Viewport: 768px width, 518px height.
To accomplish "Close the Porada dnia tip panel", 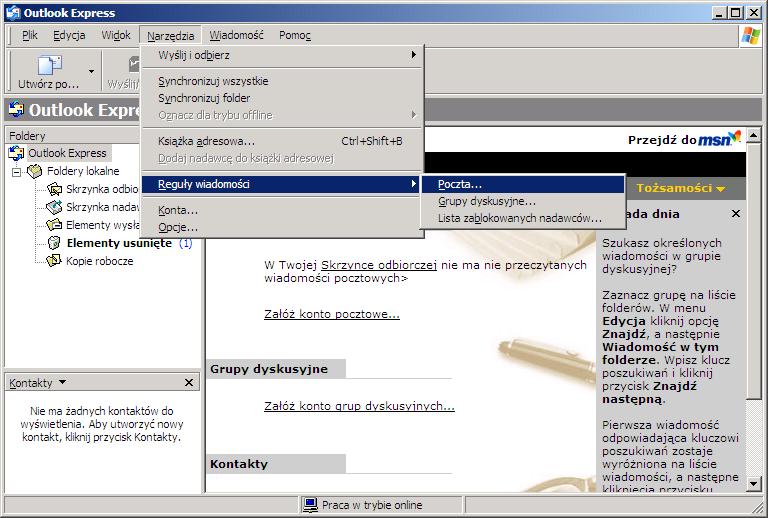I will click(736, 214).
